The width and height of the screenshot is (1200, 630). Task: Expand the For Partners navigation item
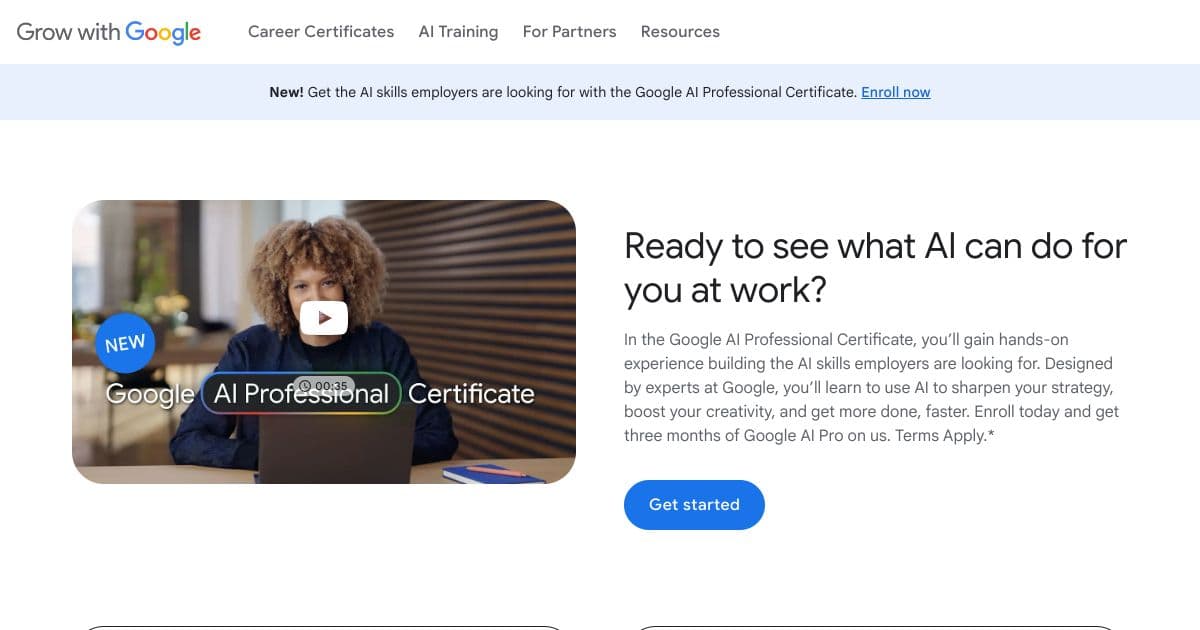(569, 32)
